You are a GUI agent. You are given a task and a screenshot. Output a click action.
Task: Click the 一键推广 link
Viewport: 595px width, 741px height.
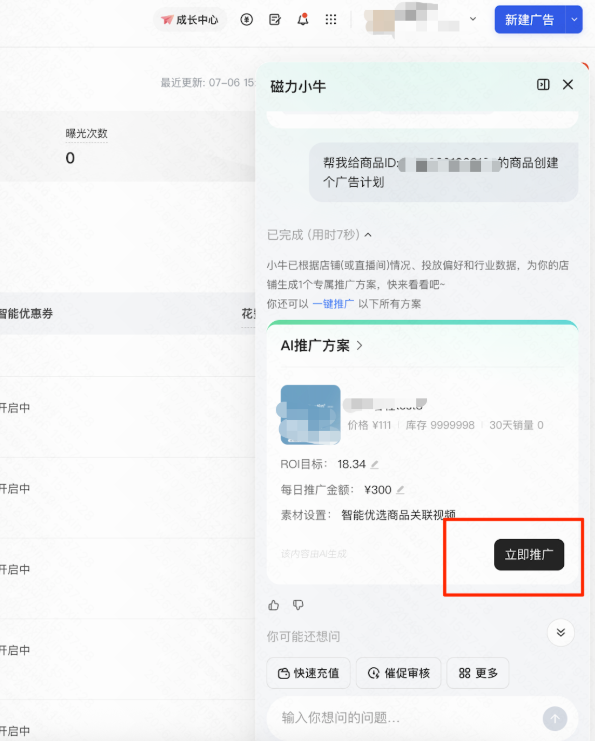[x=333, y=304]
